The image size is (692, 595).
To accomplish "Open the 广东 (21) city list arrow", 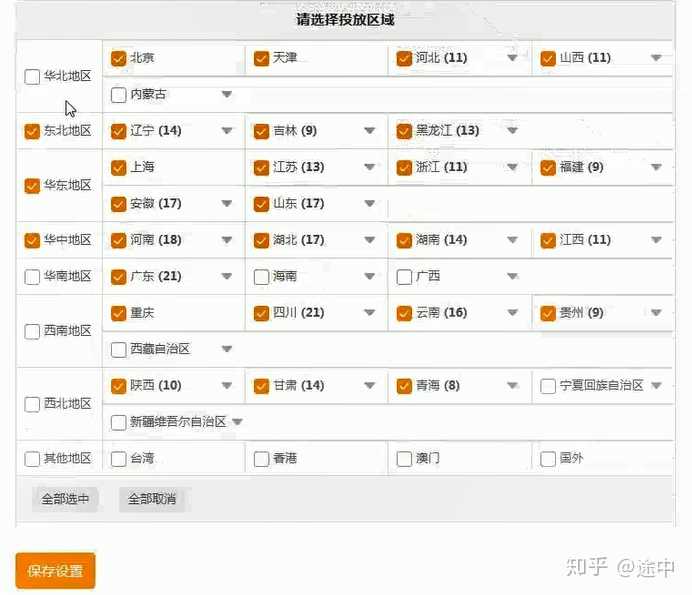I will pyautogui.click(x=226, y=277).
